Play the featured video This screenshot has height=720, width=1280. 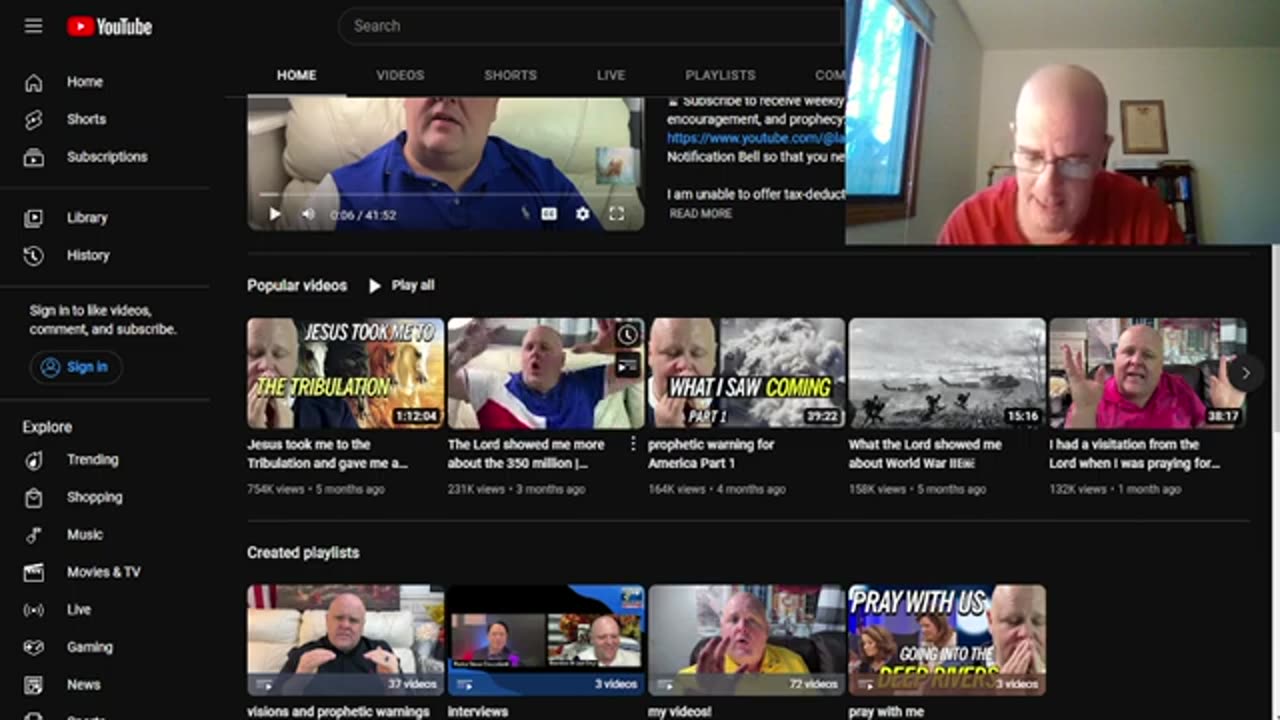(275, 214)
